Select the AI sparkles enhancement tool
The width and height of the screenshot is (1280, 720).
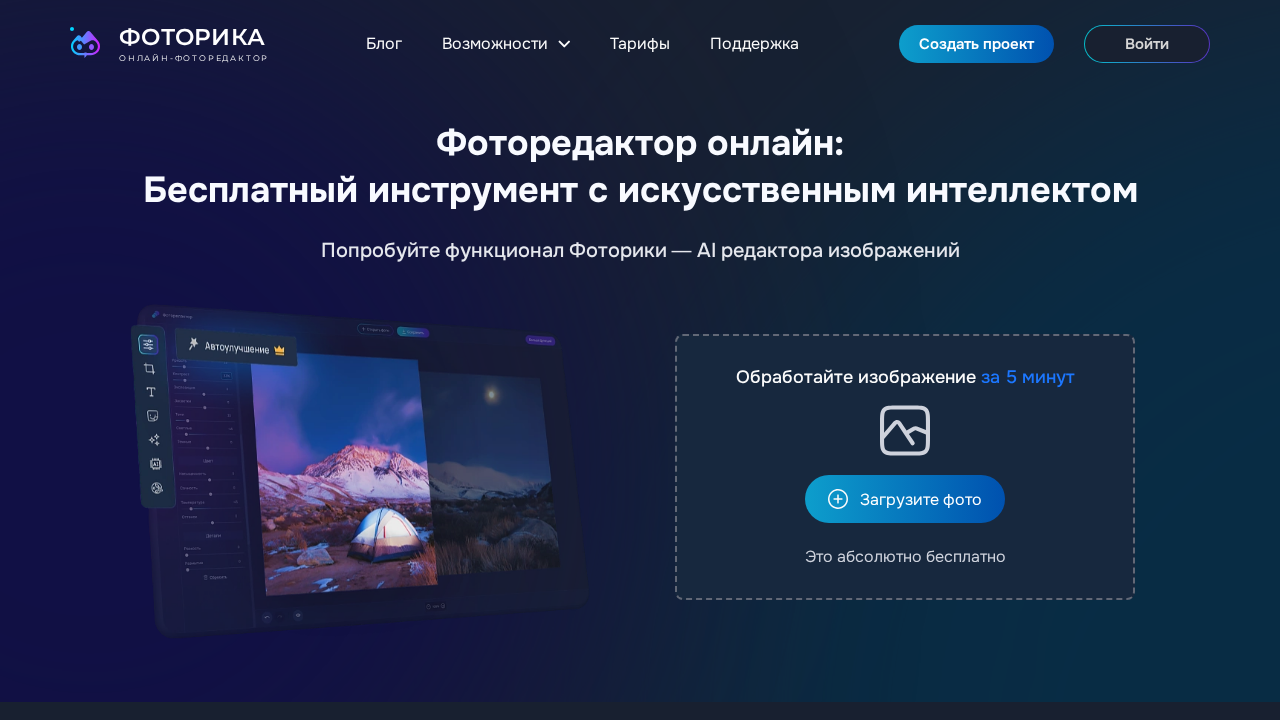pyautogui.click(x=153, y=439)
